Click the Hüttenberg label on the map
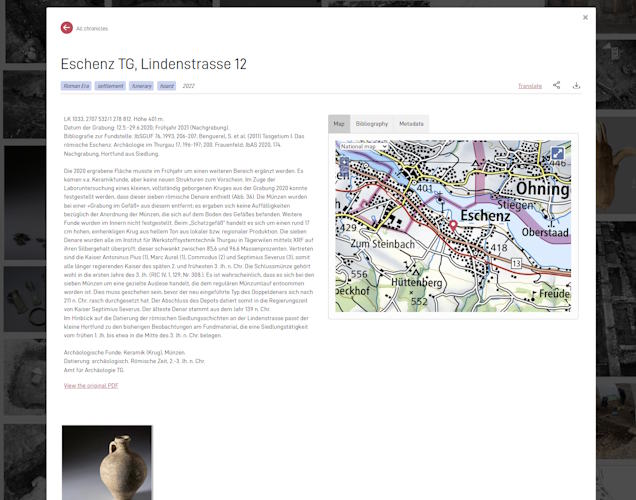 tap(417, 282)
